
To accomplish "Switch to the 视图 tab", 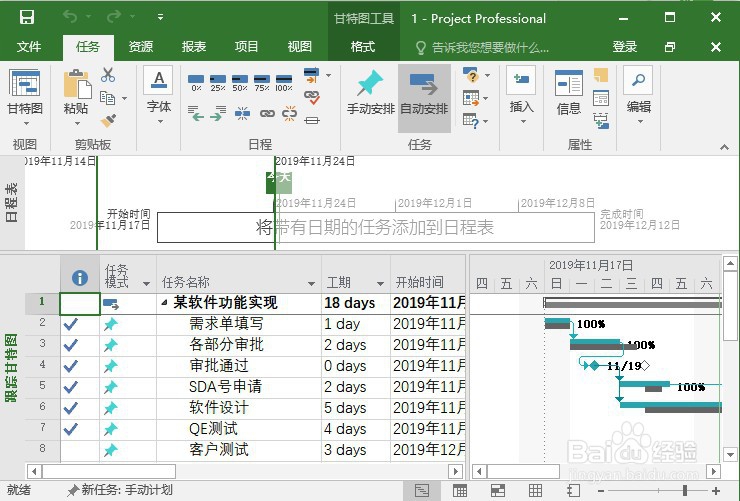I will pos(299,47).
